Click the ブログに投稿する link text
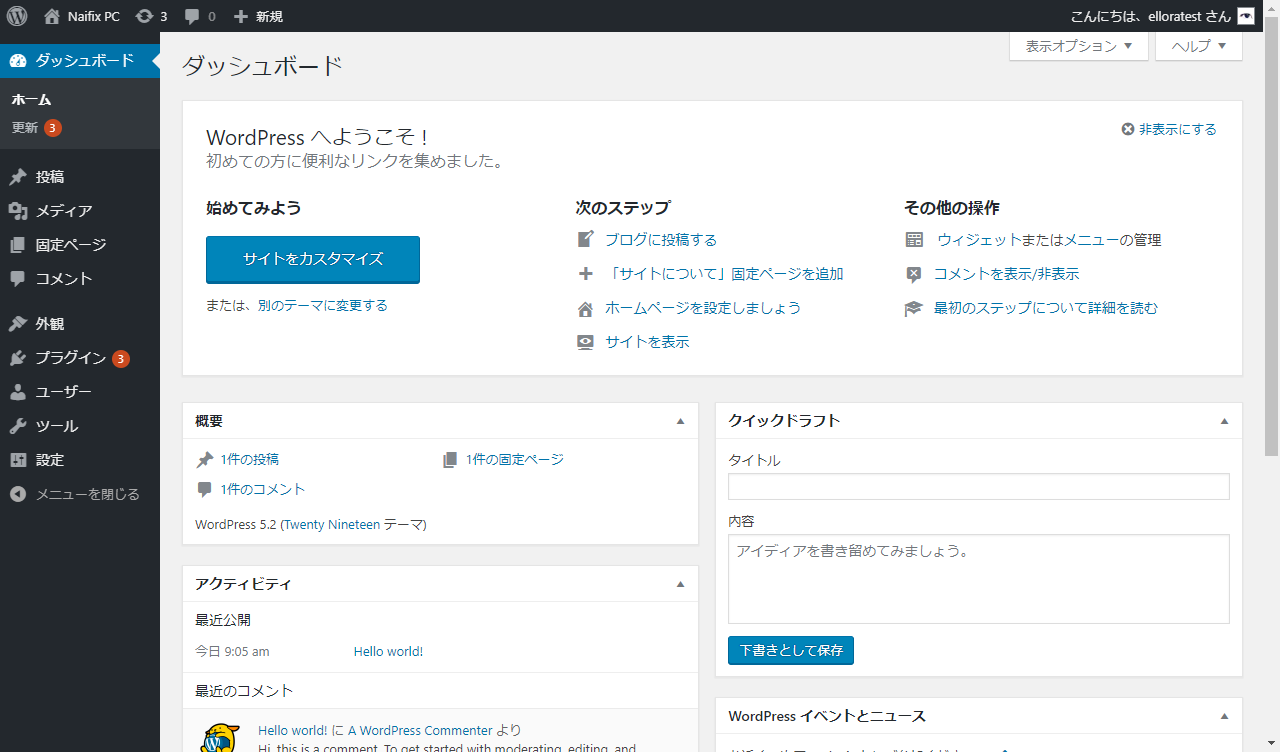 point(661,240)
